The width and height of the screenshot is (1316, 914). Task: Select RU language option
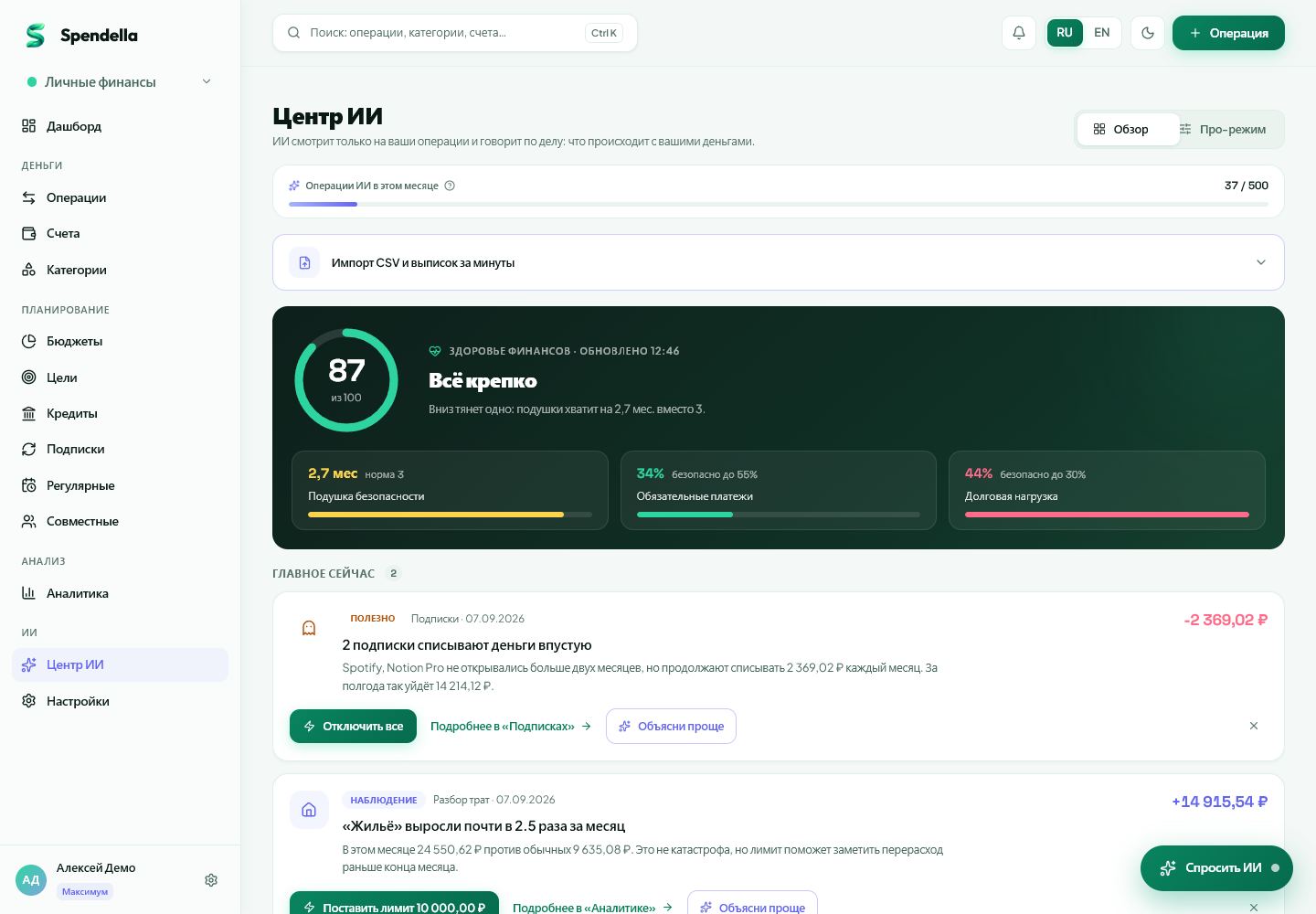[1065, 33]
